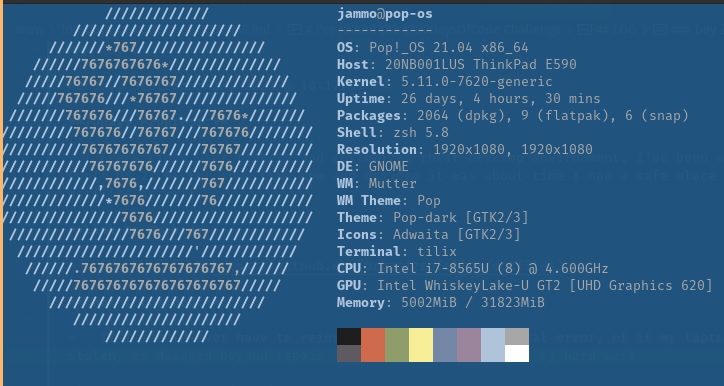Select the OS line reading Pop!_OS 21.04 x86_64

click(433, 48)
